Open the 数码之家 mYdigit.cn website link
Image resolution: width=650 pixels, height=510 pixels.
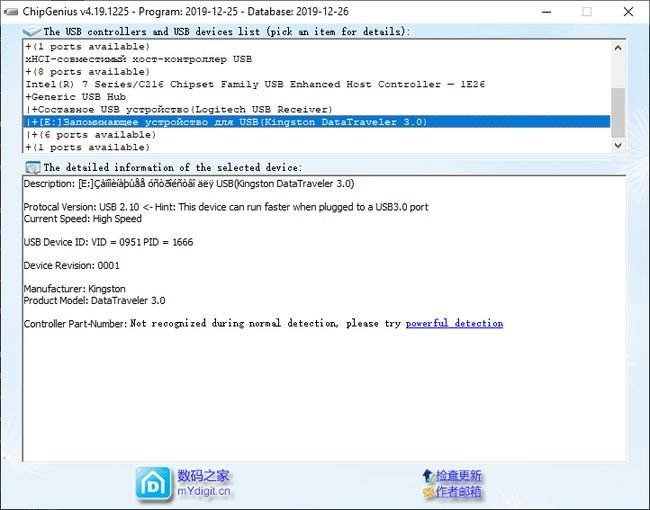click(204, 483)
